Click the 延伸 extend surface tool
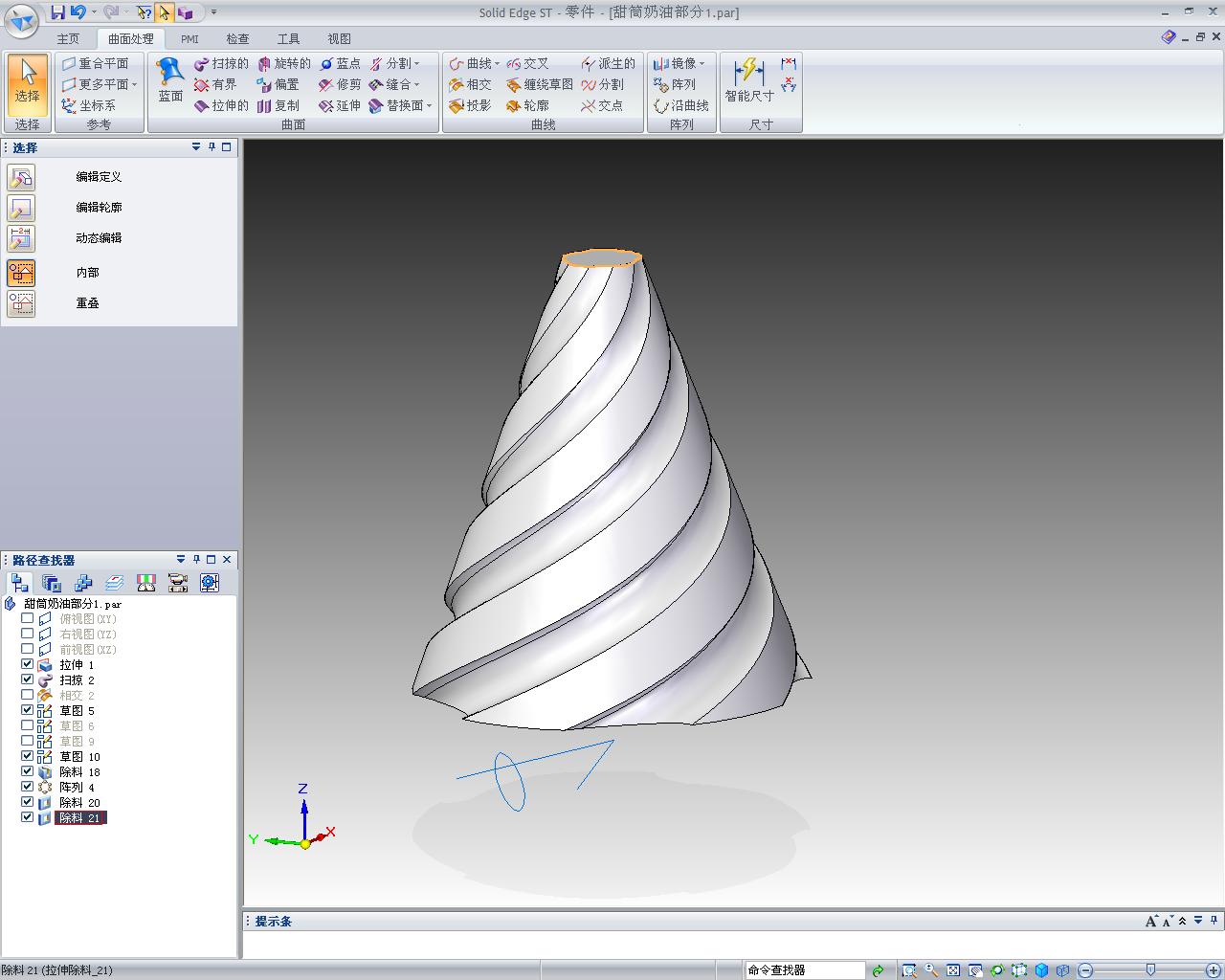Screen dimensions: 1225x980 point(340,105)
